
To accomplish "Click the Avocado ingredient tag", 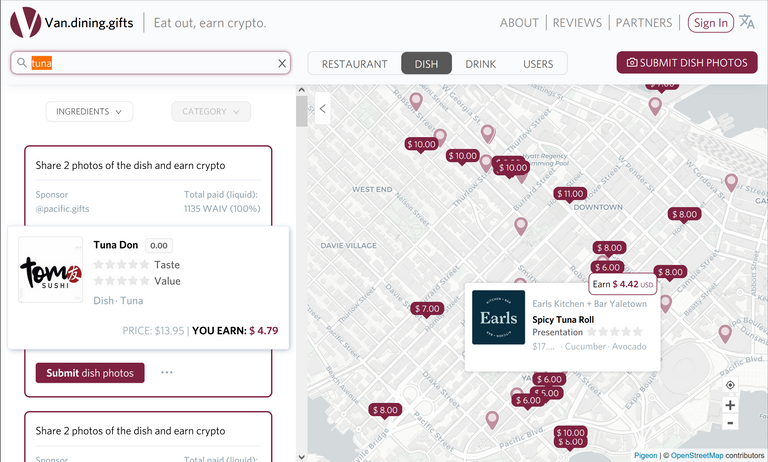I will [x=629, y=346].
